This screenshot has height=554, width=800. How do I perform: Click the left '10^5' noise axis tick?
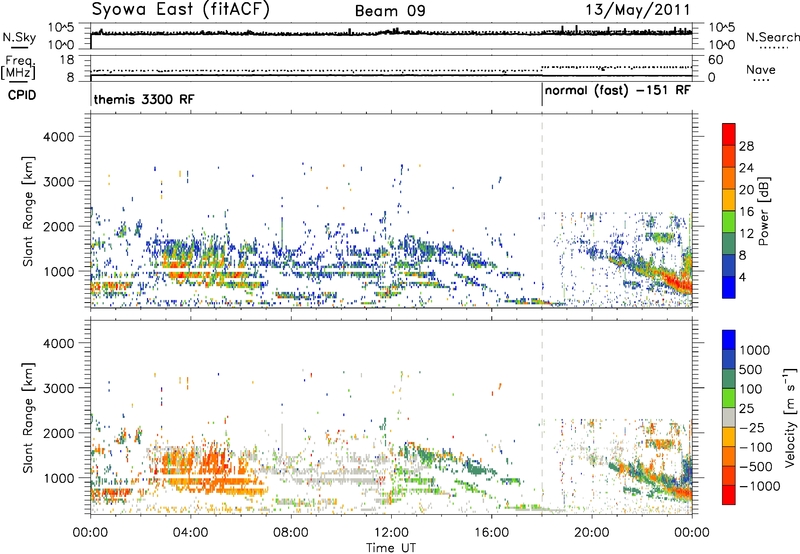pos(61,28)
